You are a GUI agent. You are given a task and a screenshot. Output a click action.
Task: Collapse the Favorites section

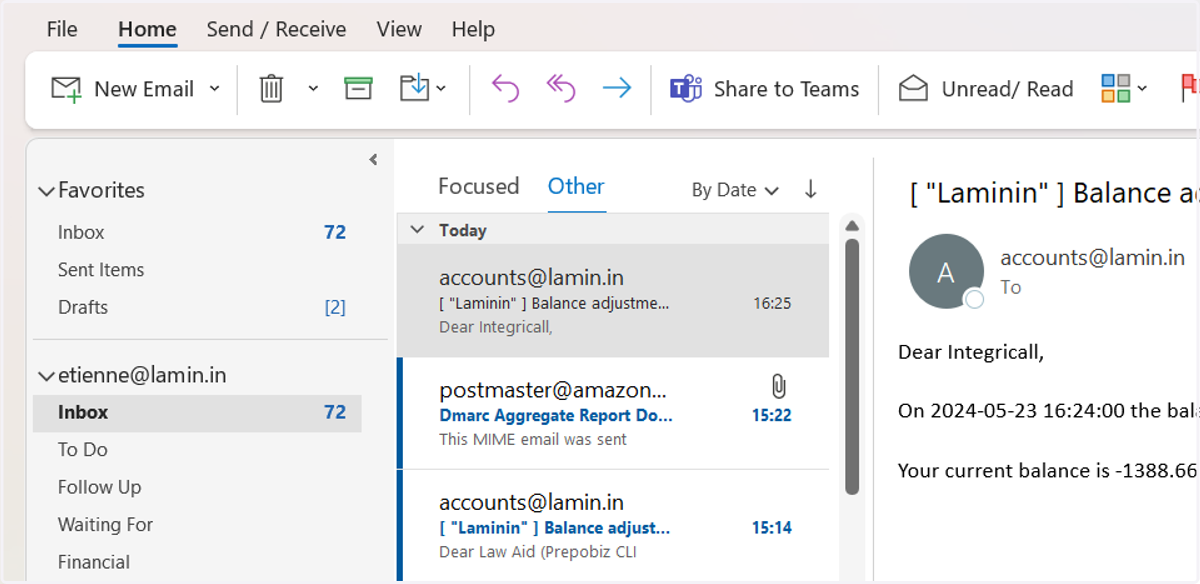(x=46, y=190)
